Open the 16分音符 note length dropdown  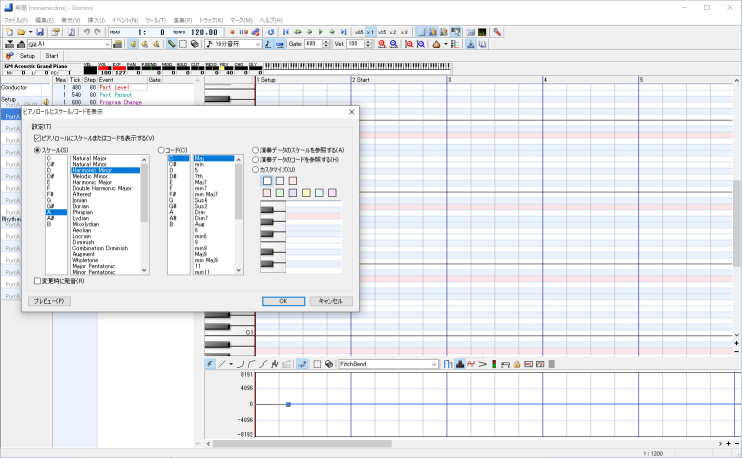(x=258, y=44)
